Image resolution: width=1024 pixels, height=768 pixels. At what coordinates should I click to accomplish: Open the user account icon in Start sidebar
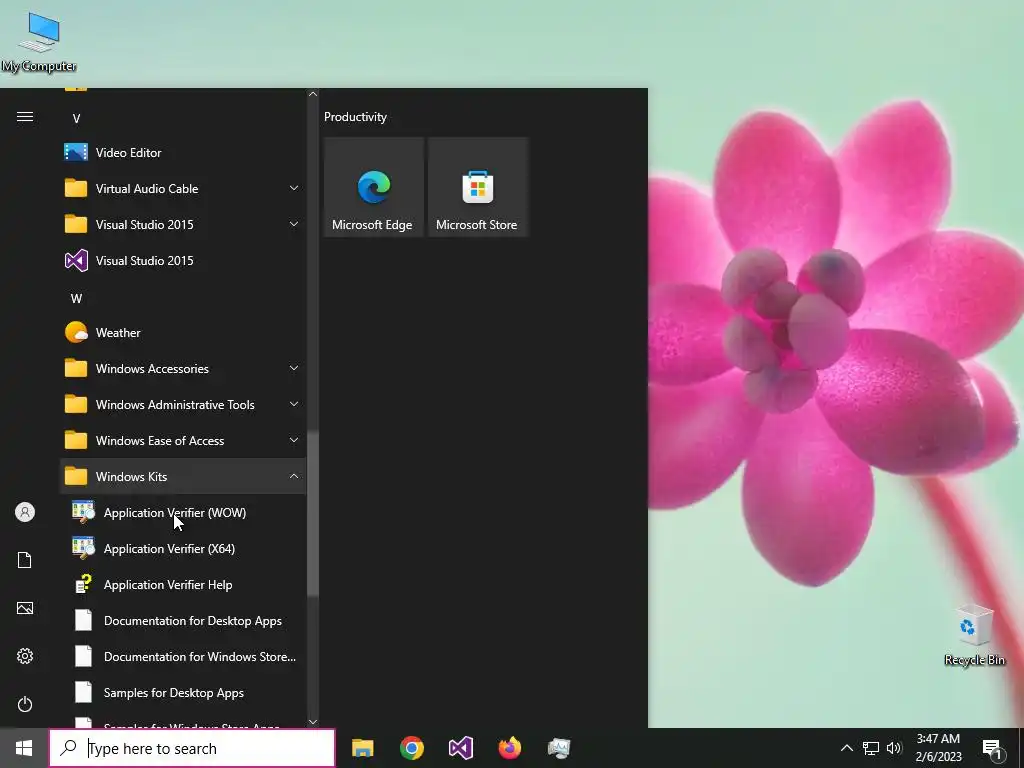(25, 512)
